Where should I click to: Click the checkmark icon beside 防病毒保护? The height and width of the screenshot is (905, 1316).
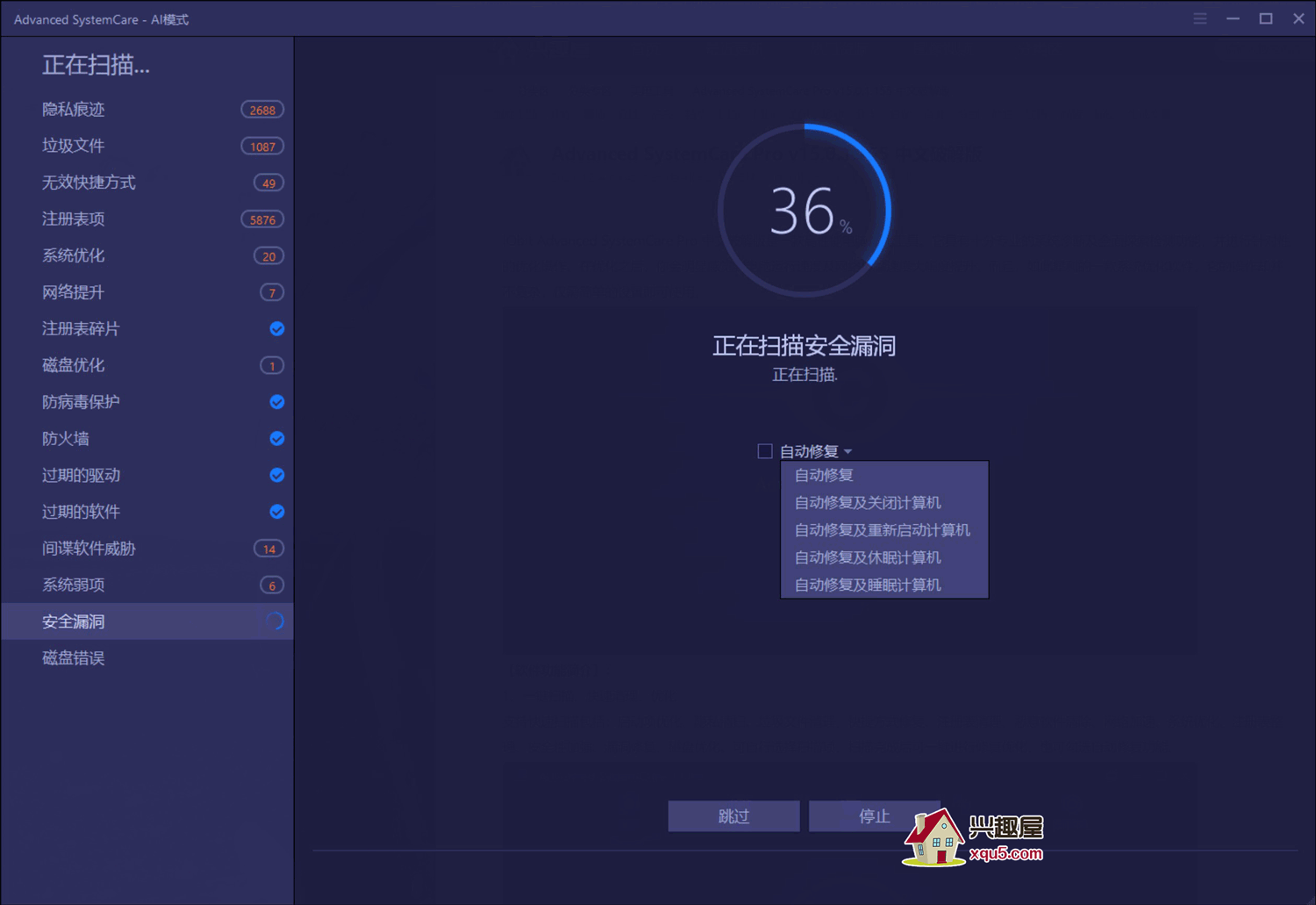(x=276, y=402)
